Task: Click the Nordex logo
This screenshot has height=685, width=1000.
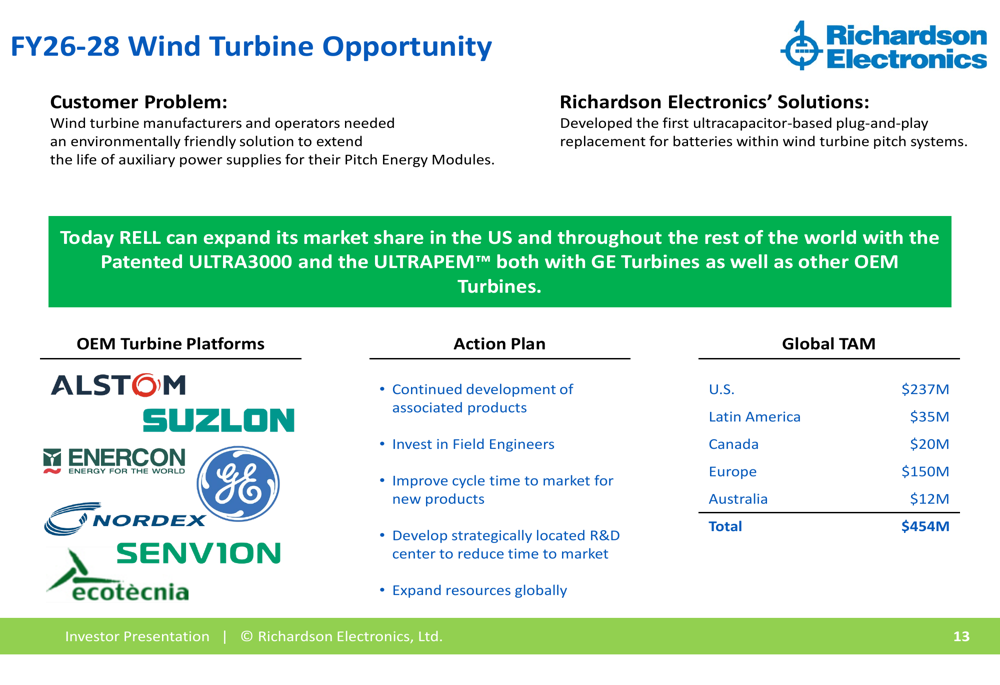Action: pos(124,519)
